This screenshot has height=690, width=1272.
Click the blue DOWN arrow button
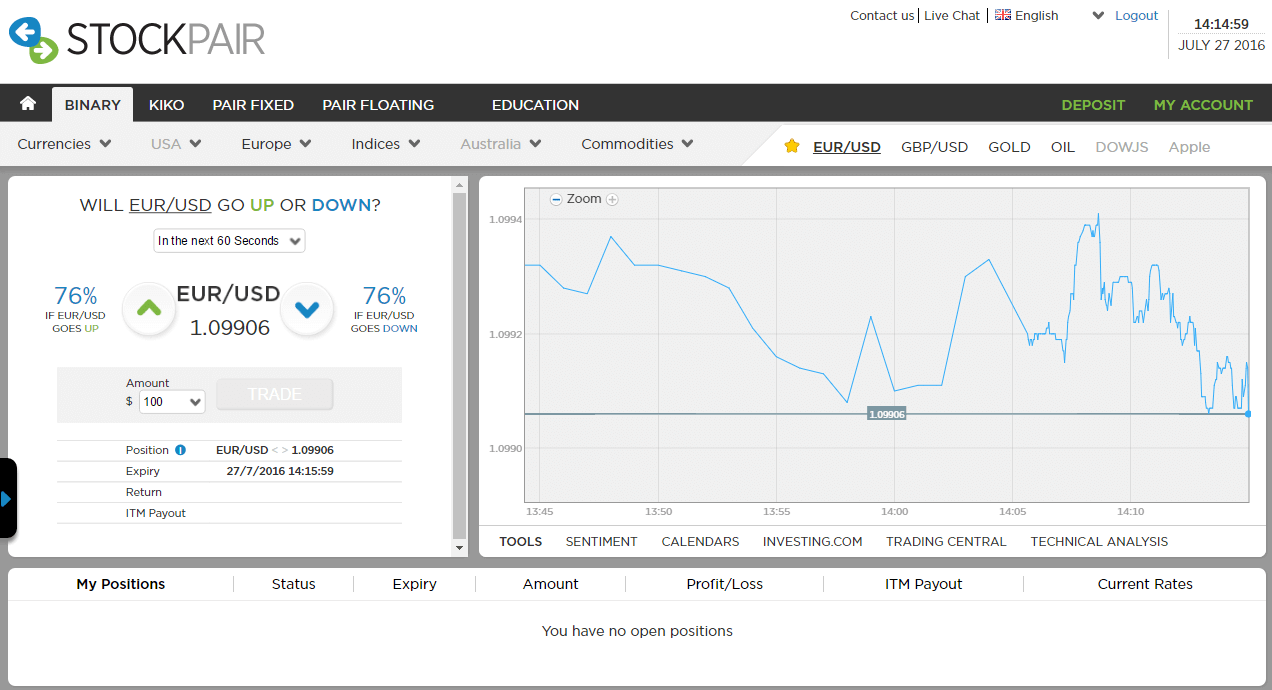(x=307, y=309)
